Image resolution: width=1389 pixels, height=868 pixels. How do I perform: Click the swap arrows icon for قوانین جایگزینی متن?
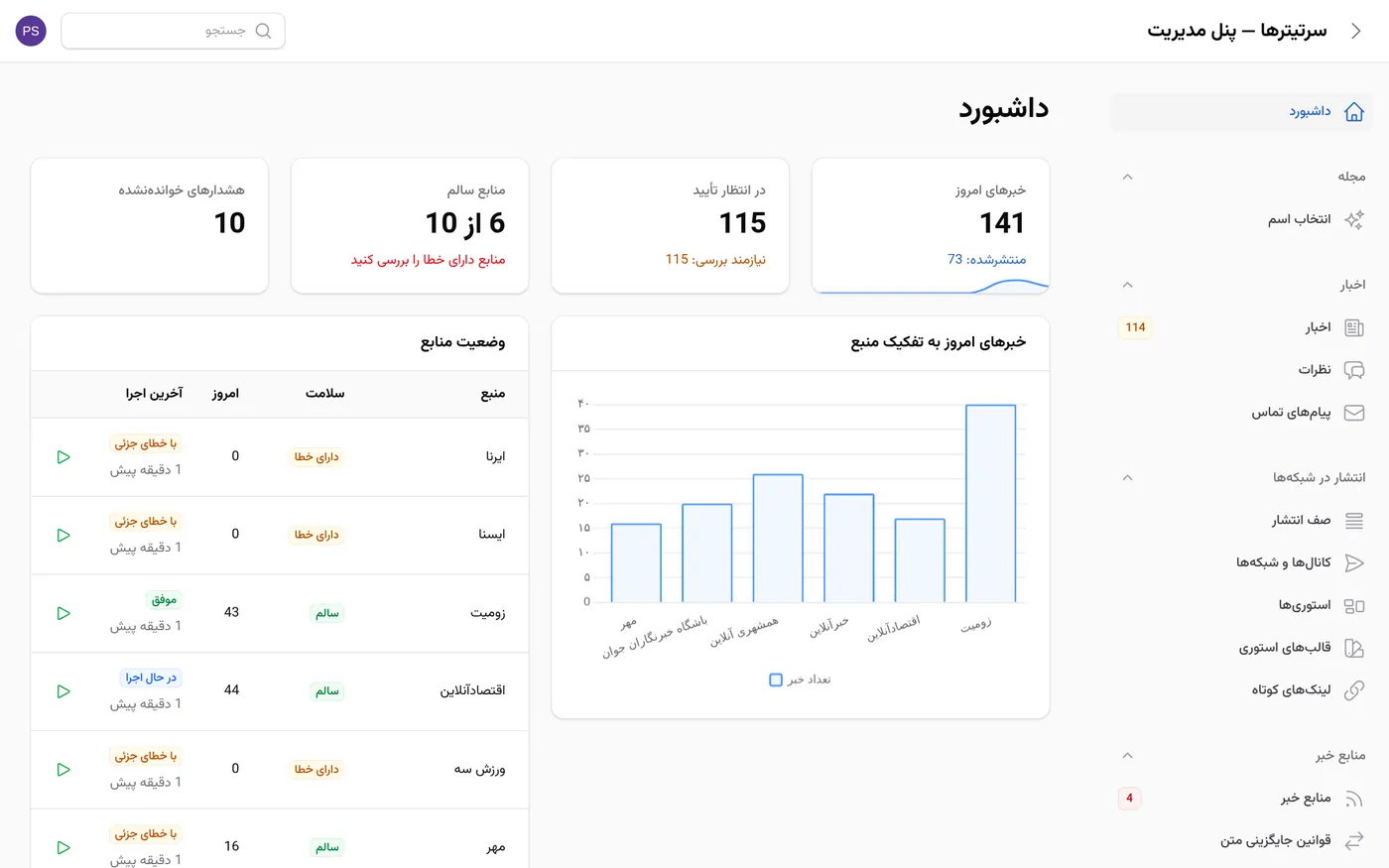tap(1353, 841)
